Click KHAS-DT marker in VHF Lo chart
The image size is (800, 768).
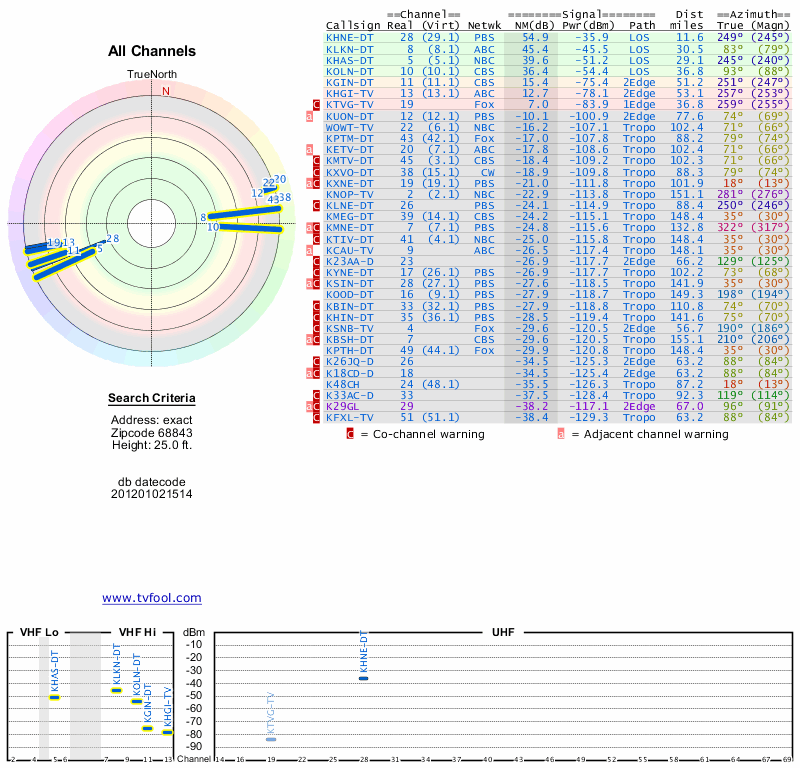point(54,696)
